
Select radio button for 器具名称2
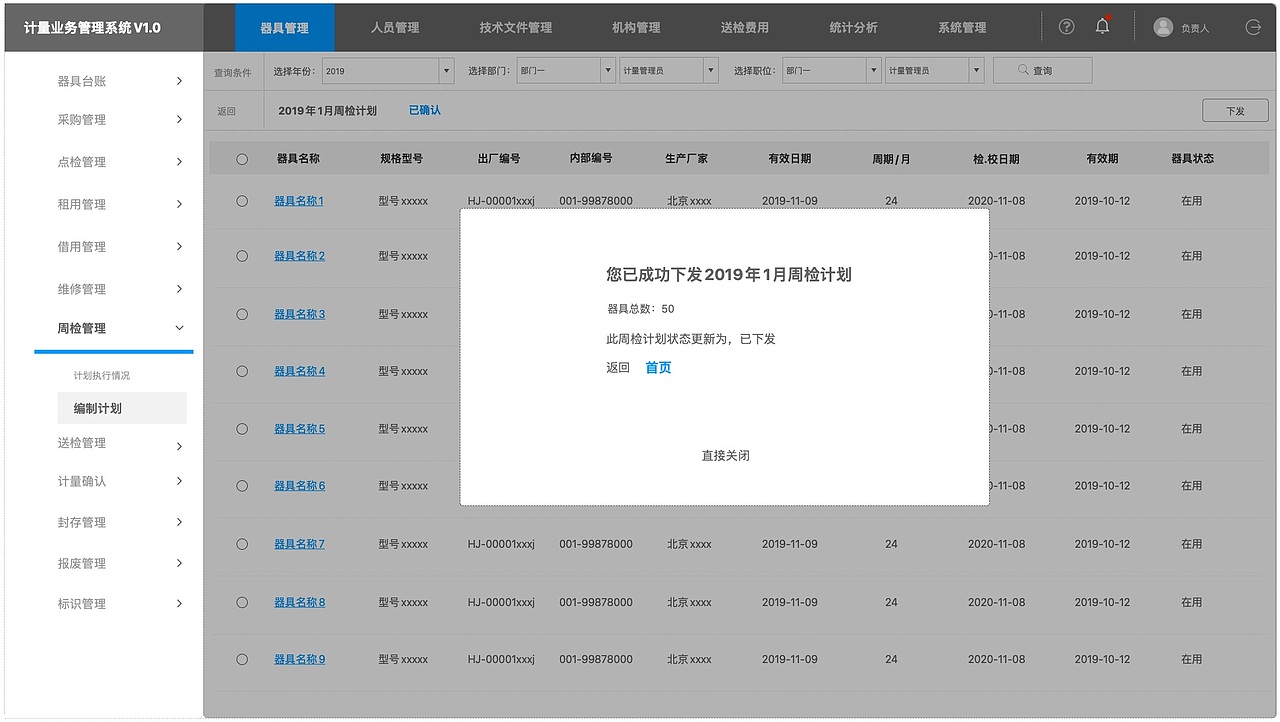242,256
